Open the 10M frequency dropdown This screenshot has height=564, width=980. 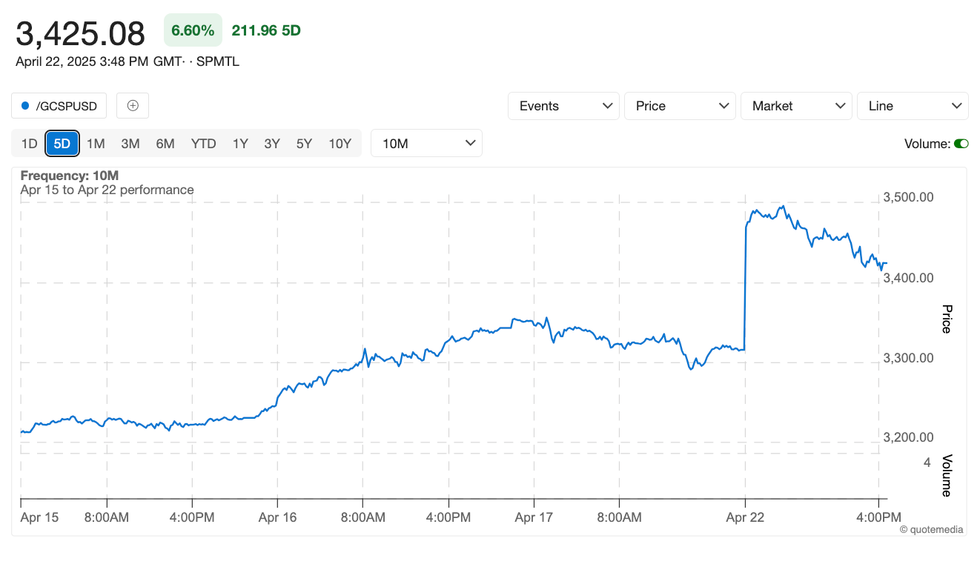coord(426,144)
